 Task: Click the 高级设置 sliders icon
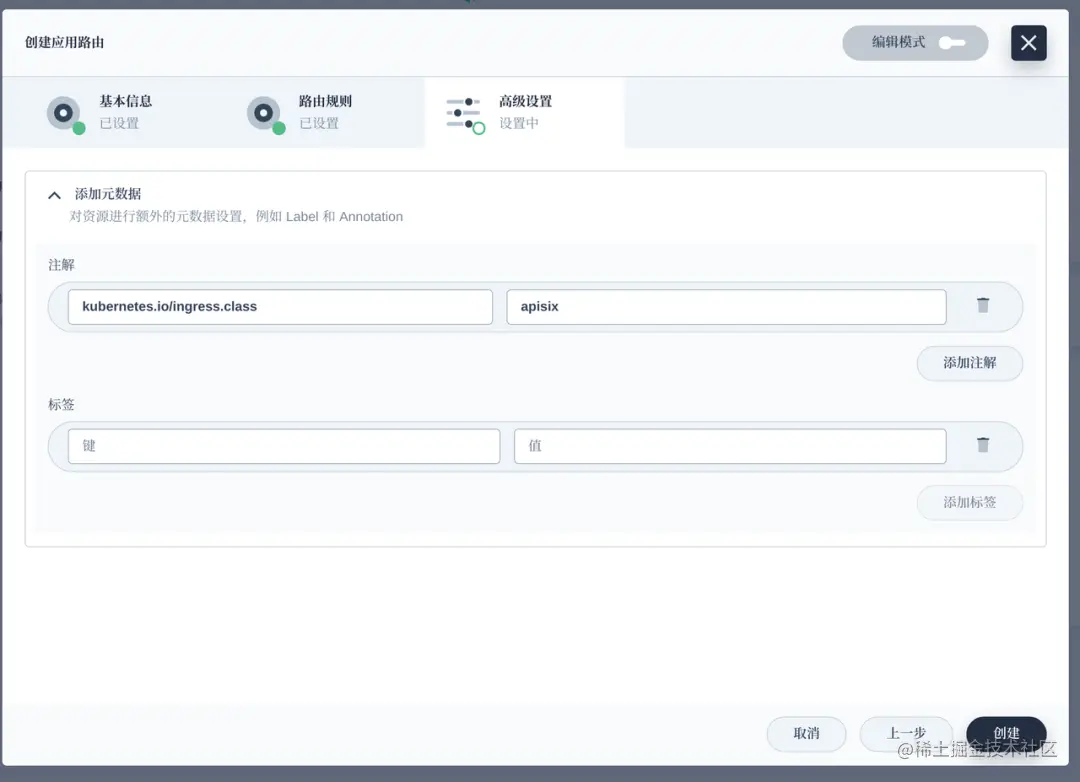[465, 114]
